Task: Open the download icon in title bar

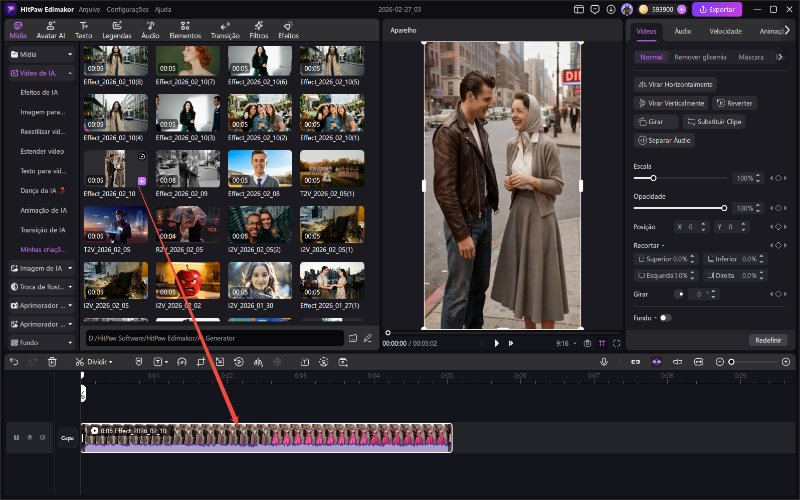Action: coord(611,9)
